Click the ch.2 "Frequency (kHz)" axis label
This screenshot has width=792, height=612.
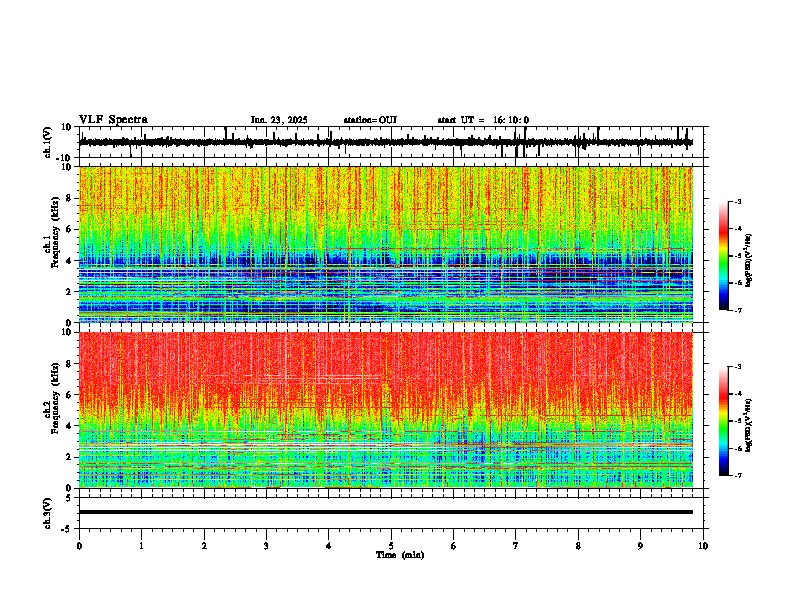pyautogui.click(x=54, y=399)
